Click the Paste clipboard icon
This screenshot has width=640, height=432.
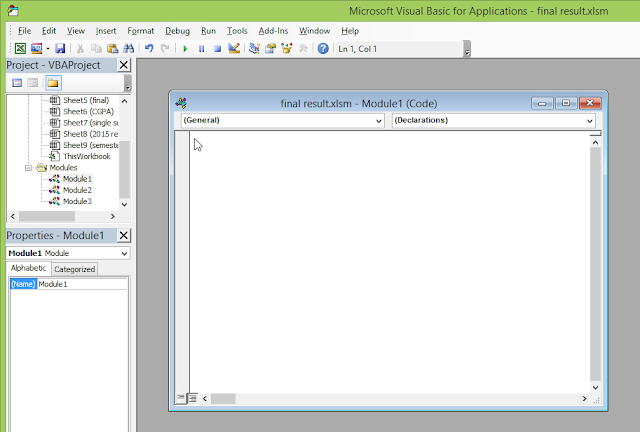[112, 49]
